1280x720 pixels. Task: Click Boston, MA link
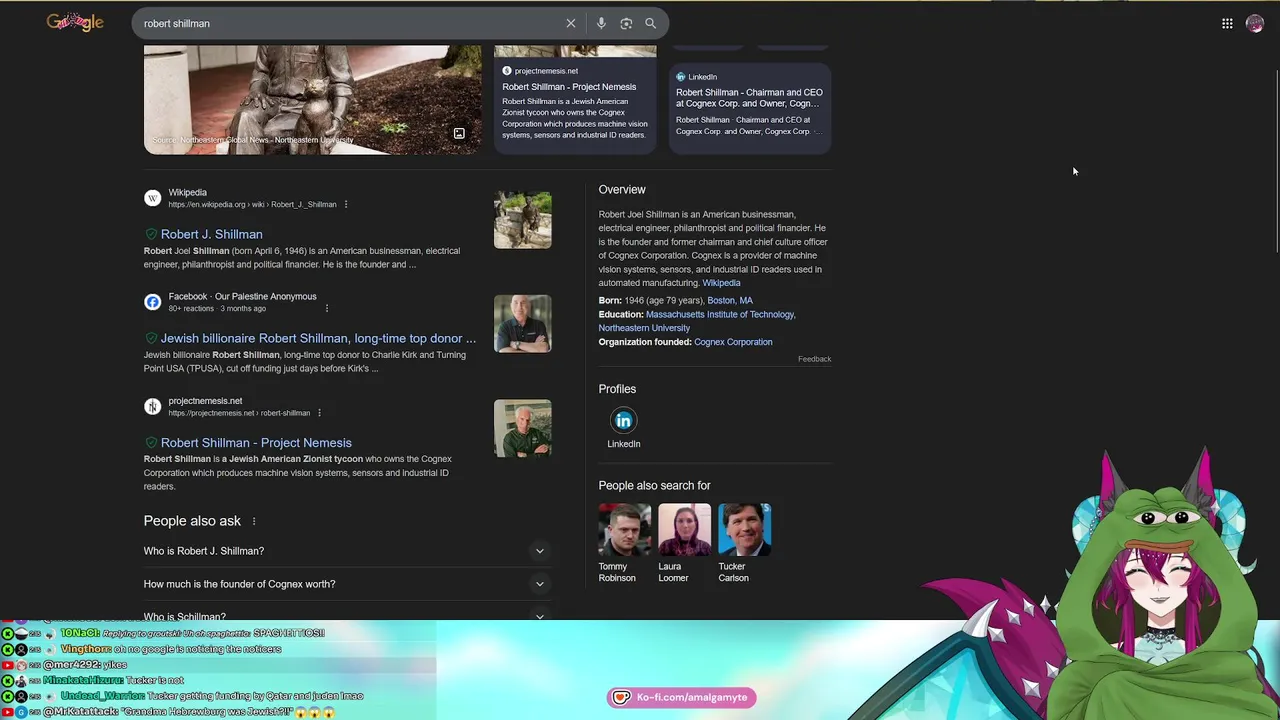[x=730, y=300]
